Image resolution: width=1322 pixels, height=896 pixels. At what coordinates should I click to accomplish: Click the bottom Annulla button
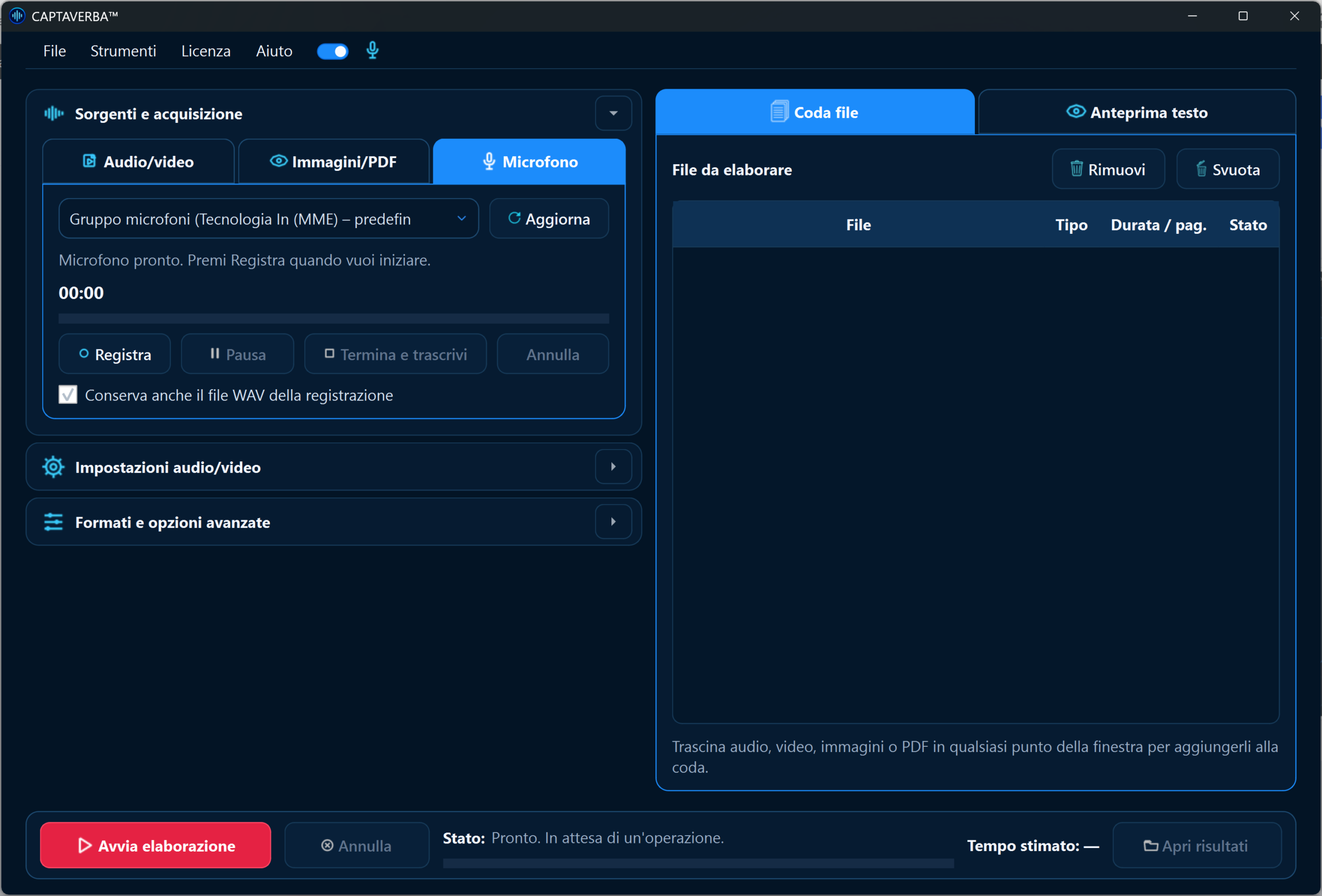point(357,845)
